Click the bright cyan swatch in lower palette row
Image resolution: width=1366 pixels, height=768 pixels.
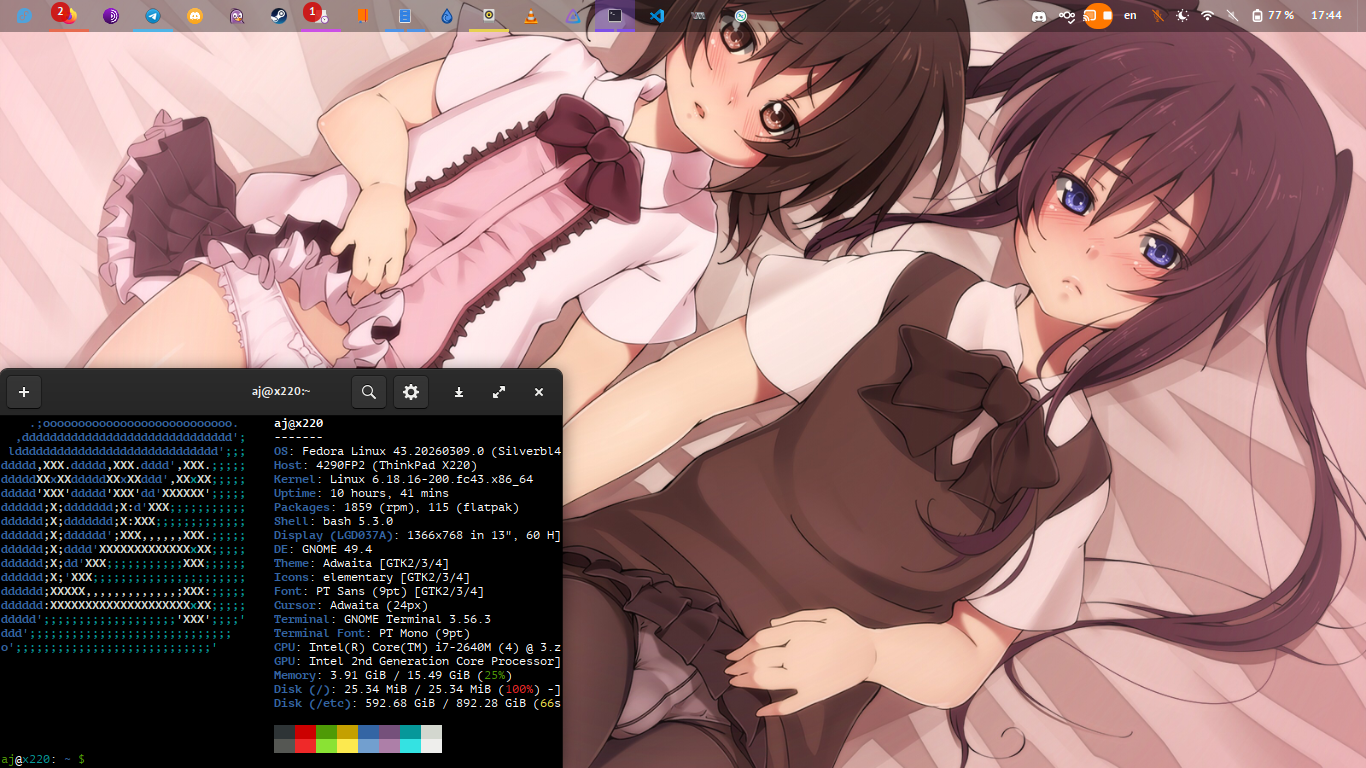[x=410, y=746]
